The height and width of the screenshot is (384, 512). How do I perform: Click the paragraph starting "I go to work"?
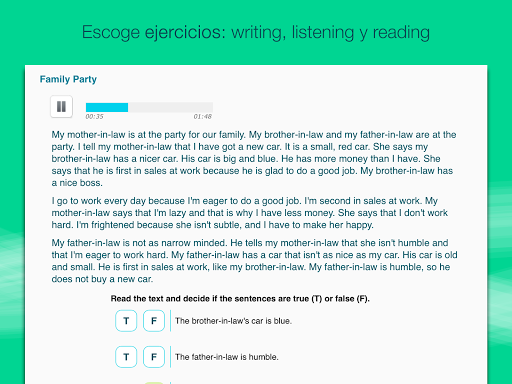point(250,213)
